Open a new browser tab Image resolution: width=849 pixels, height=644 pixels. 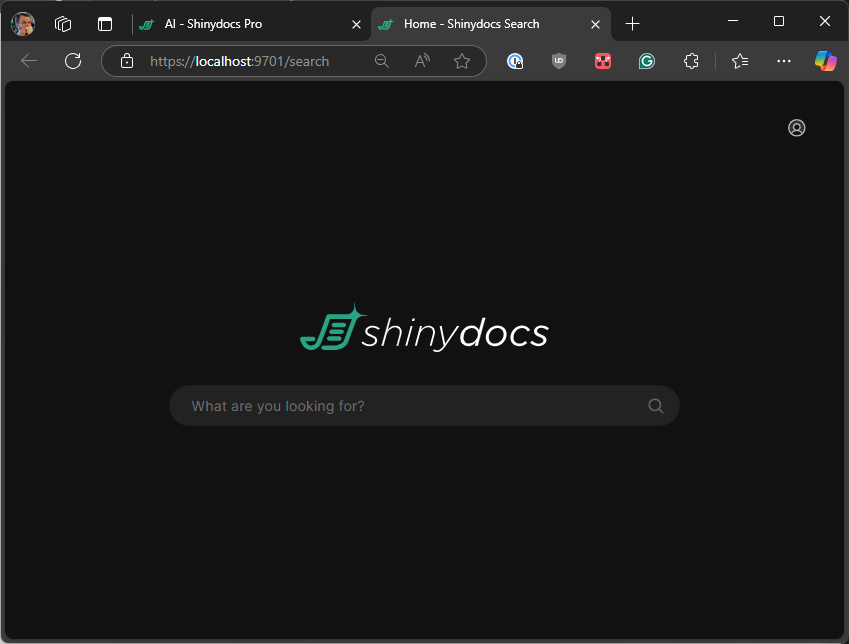click(632, 24)
